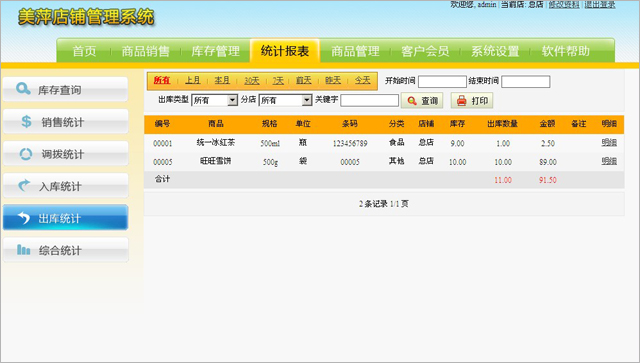Image resolution: width=640 pixels, height=363 pixels.
Task: Click the 结束时间 input field
Action: 526,82
